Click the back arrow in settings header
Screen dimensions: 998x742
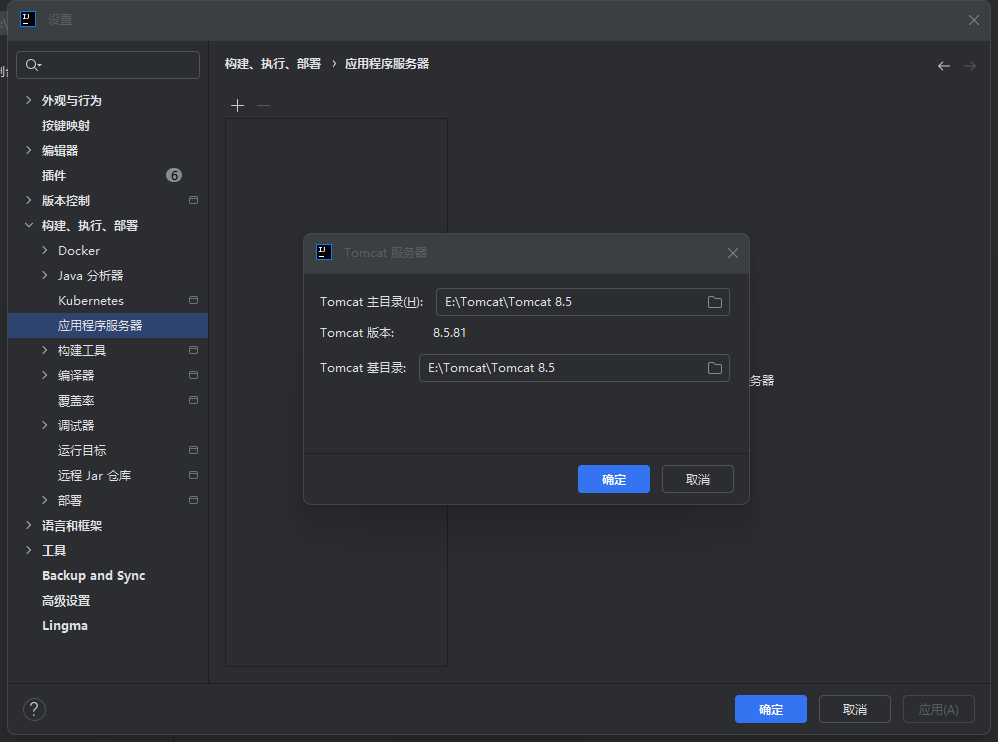tap(943, 66)
